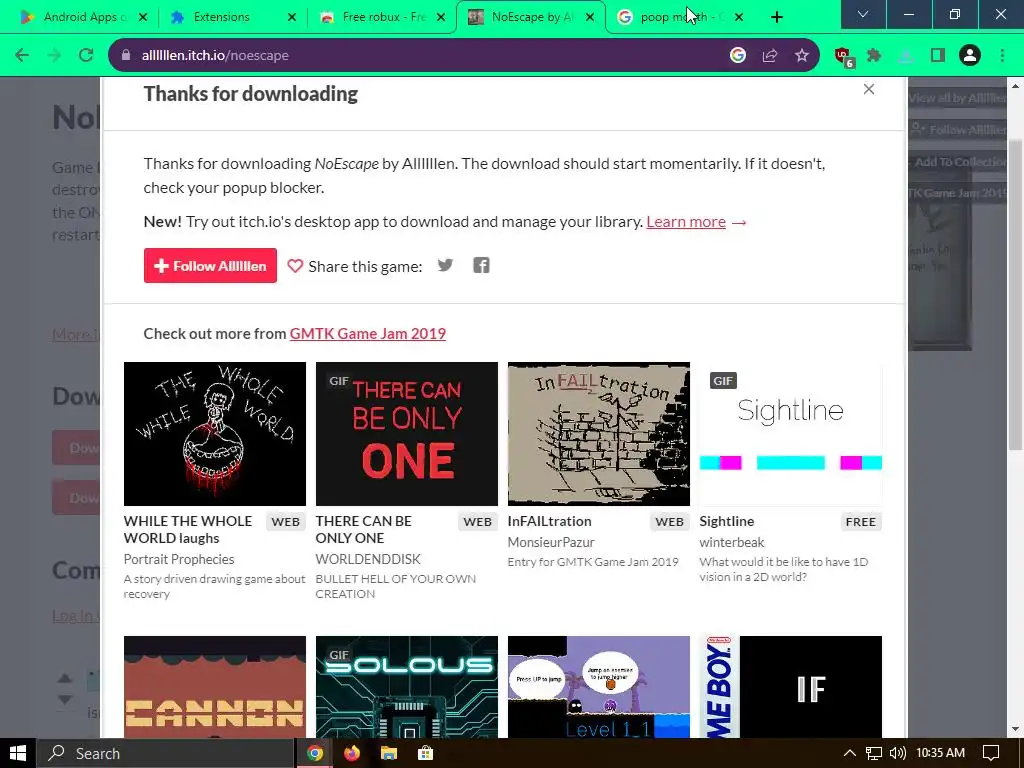Close the Extensions tab
Screen dimensions: 1024x768
click(292, 17)
